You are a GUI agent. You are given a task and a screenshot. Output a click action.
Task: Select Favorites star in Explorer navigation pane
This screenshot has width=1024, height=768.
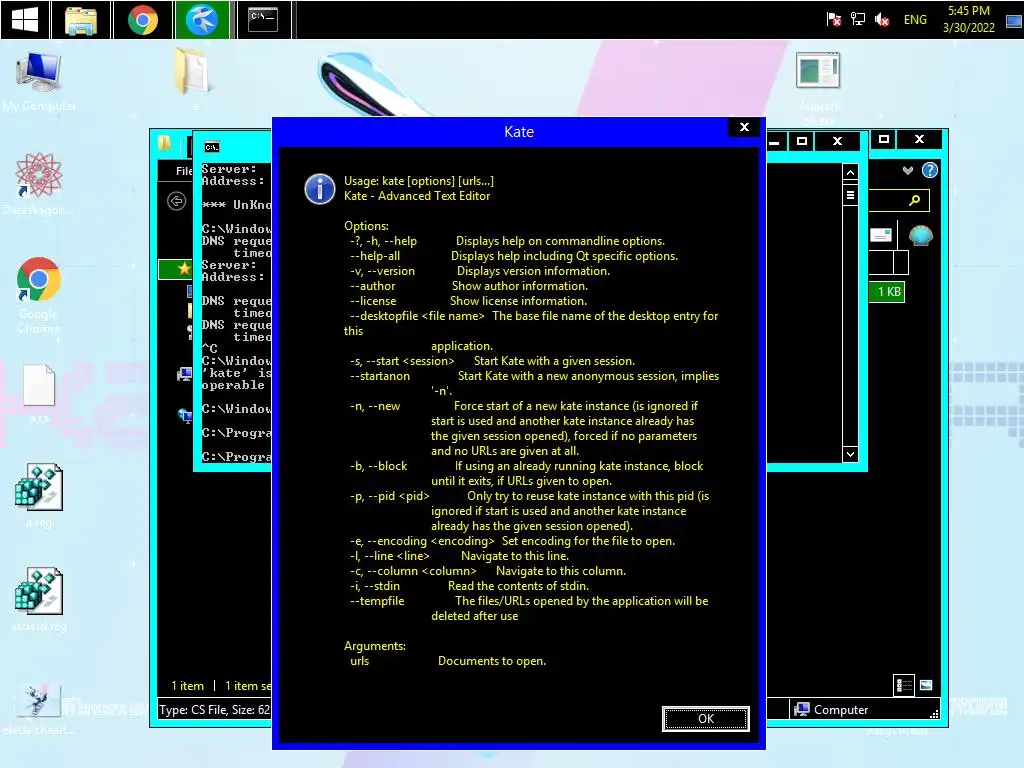184,268
